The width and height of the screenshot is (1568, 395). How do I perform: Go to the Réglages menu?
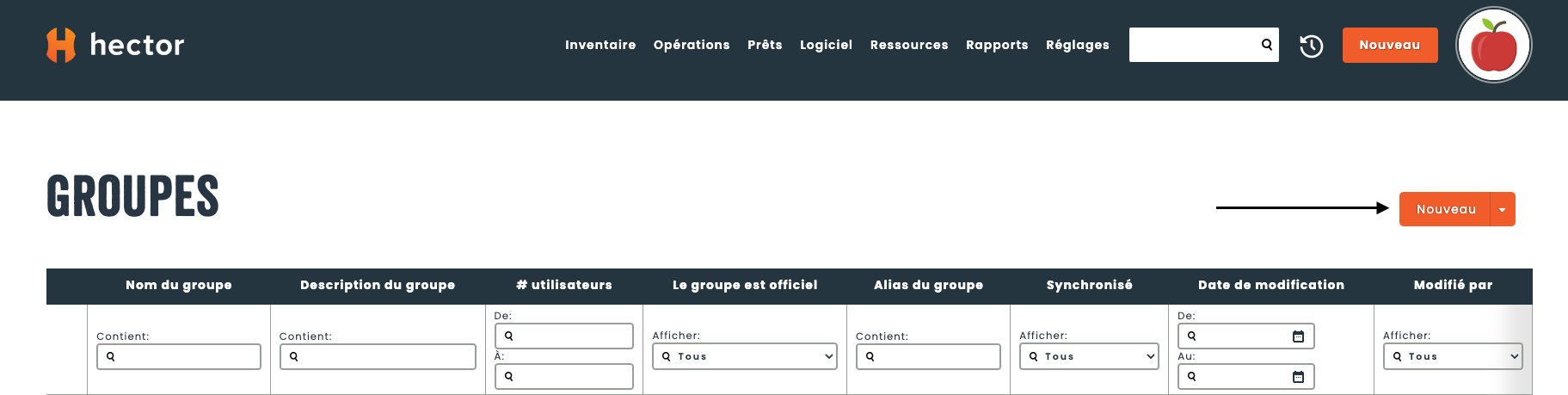(x=1077, y=45)
